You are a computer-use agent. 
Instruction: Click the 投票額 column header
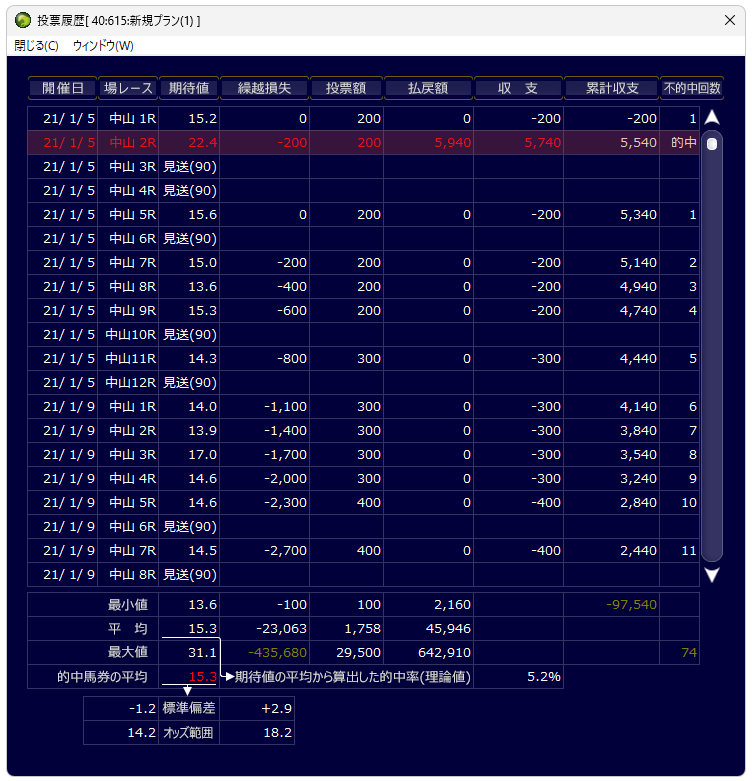click(x=346, y=88)
